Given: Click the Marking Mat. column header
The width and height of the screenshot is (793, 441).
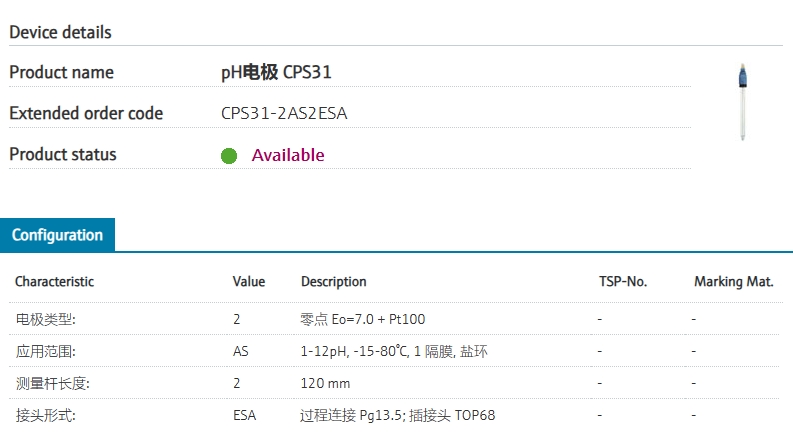Looking at the screenshot, I should pos(733,282).
